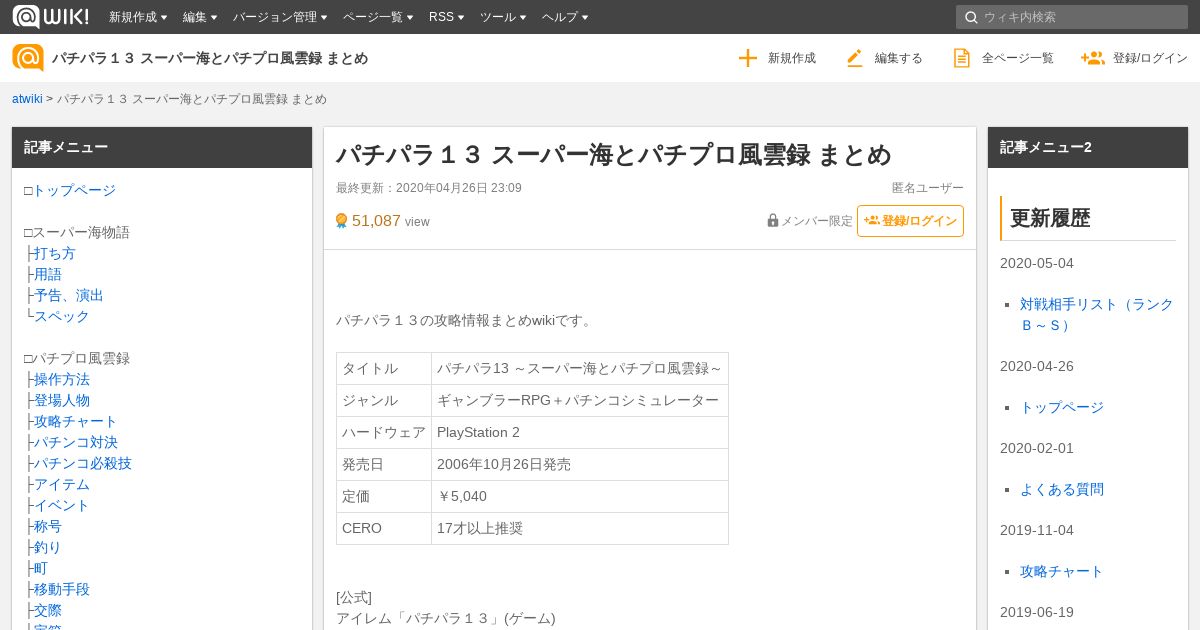Click the @WIKI logo in top bar
Viewport: 1200px width, 630px height.
pyautogui.click(x=50, y=16)
